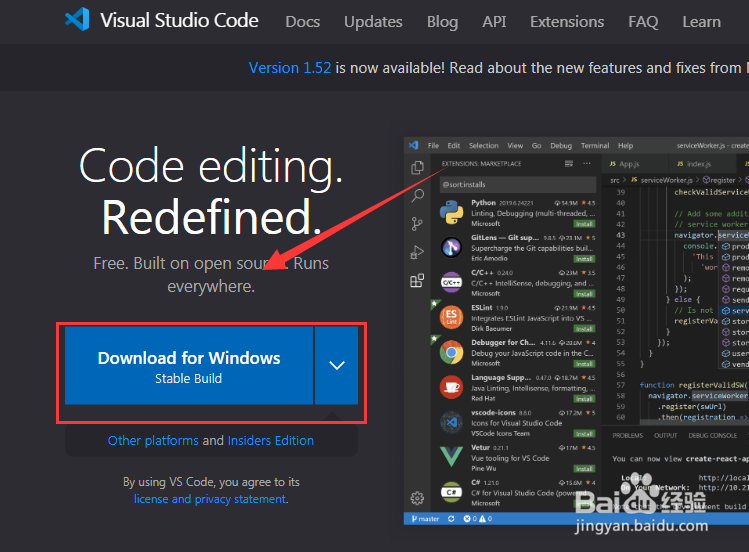Click the Vetur extension icon
This screenshot has width=749, height=552.
(x=451, y=456)
